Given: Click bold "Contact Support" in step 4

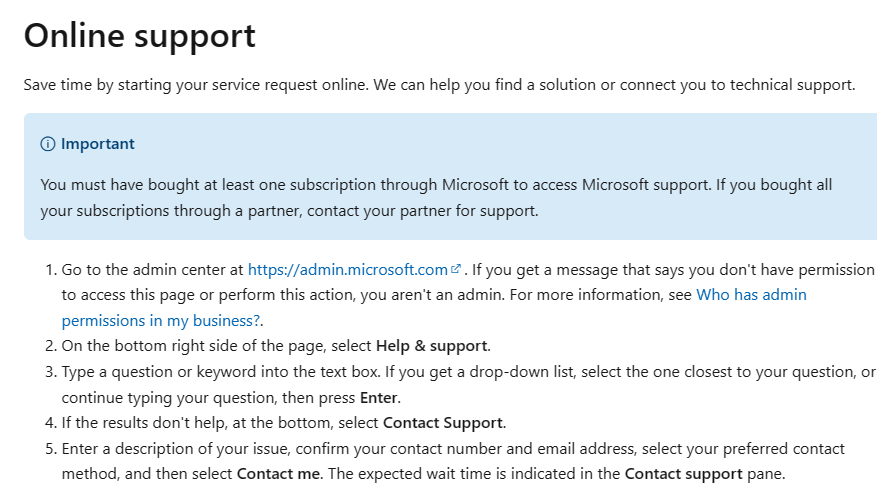Looking at the screenshot, I should (443, 422).
